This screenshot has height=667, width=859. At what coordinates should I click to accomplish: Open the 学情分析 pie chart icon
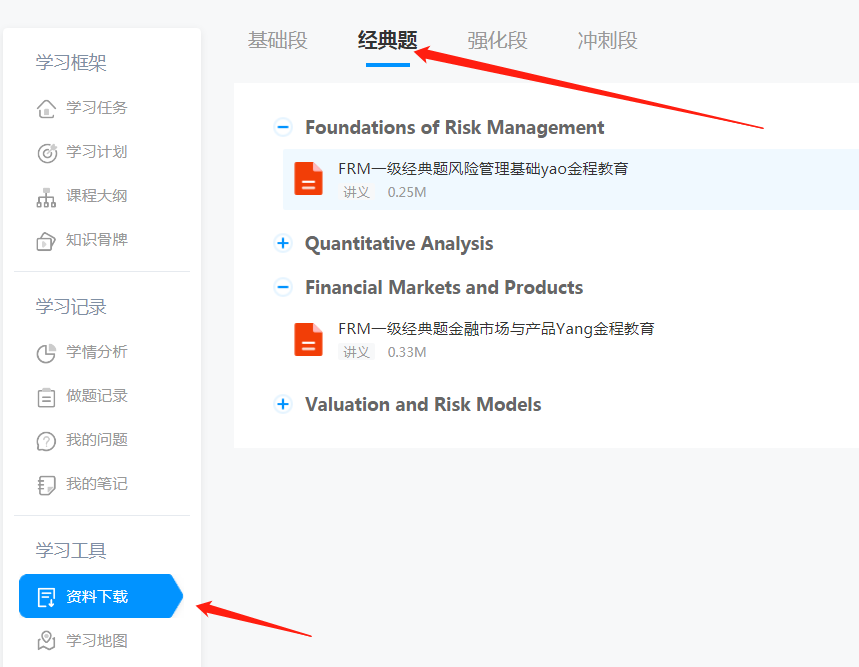pos(46,353)
